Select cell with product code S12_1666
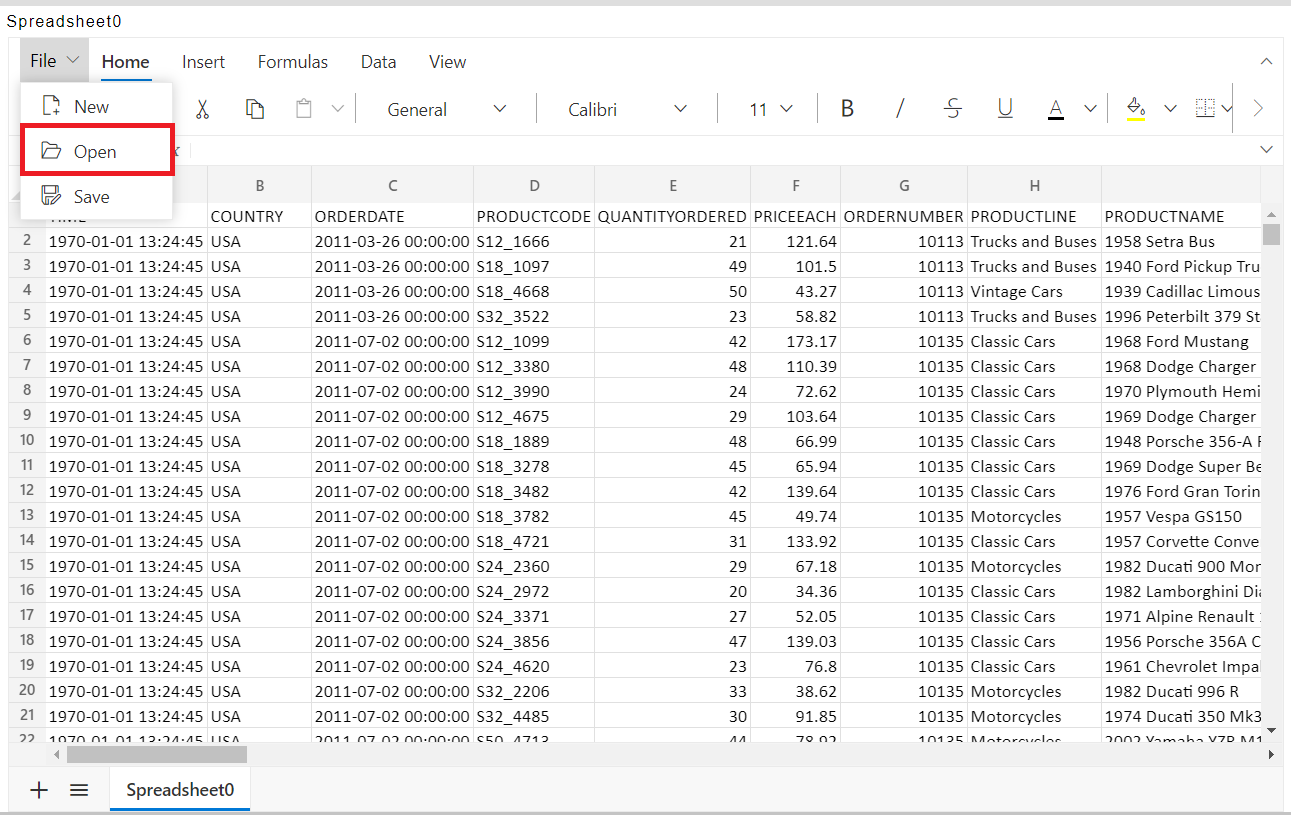This screenshot has width=1291, height=815. (535, 241)
